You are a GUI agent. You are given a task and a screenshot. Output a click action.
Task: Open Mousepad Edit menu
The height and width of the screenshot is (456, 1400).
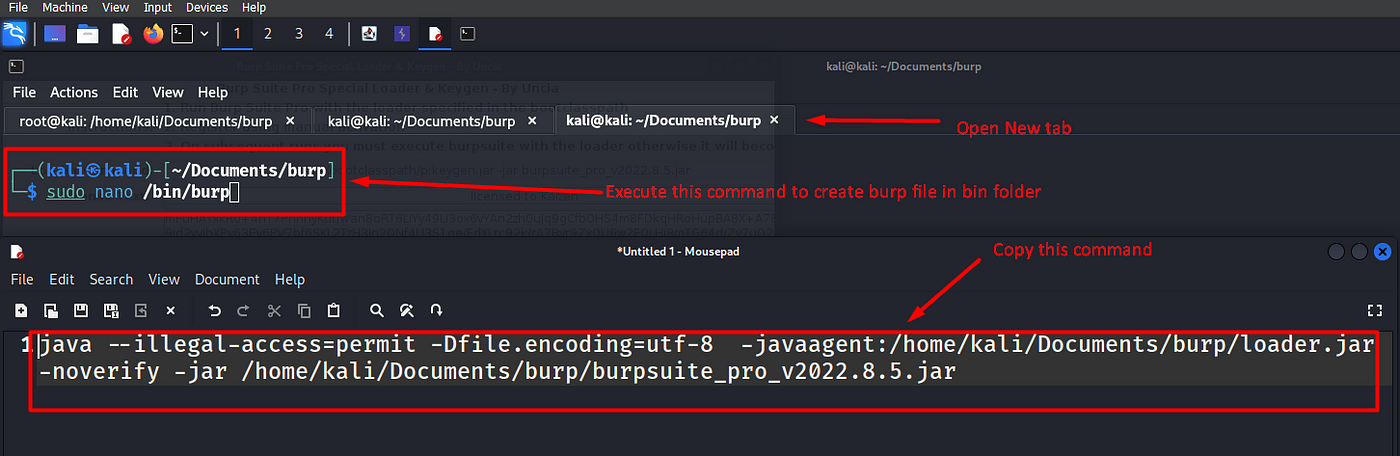[62, 279]
